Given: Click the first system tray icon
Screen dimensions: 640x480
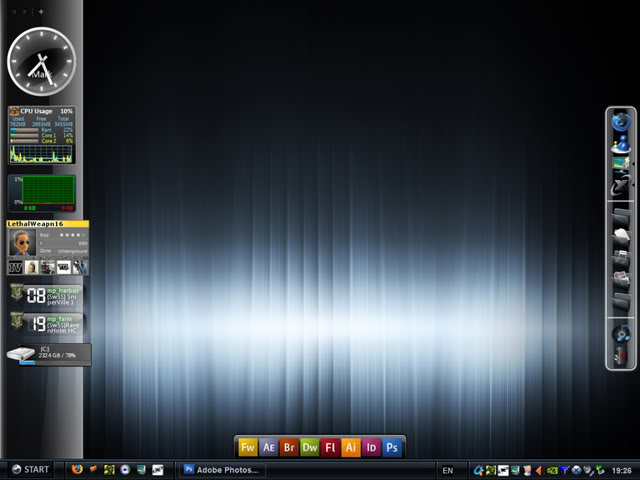Looking at the screenshot, I should coord(478,471).
